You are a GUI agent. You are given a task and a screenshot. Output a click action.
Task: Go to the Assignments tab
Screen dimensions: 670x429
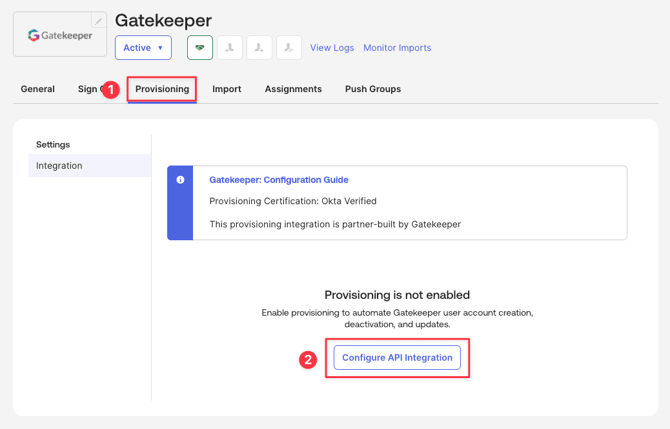point(293,89)
